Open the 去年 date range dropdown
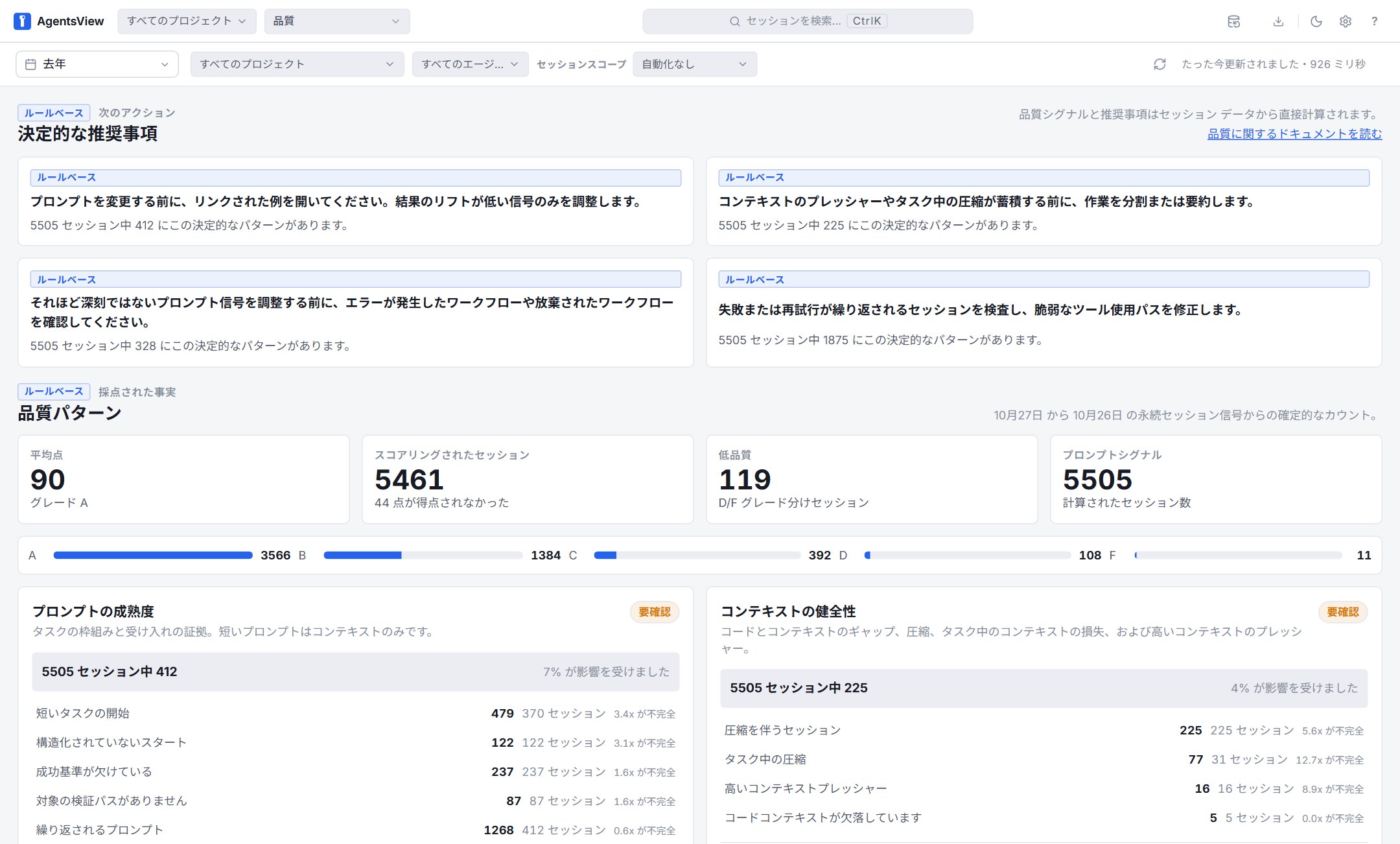Image resolution: width=1400 pixels, height=844 pixels. 97,64
